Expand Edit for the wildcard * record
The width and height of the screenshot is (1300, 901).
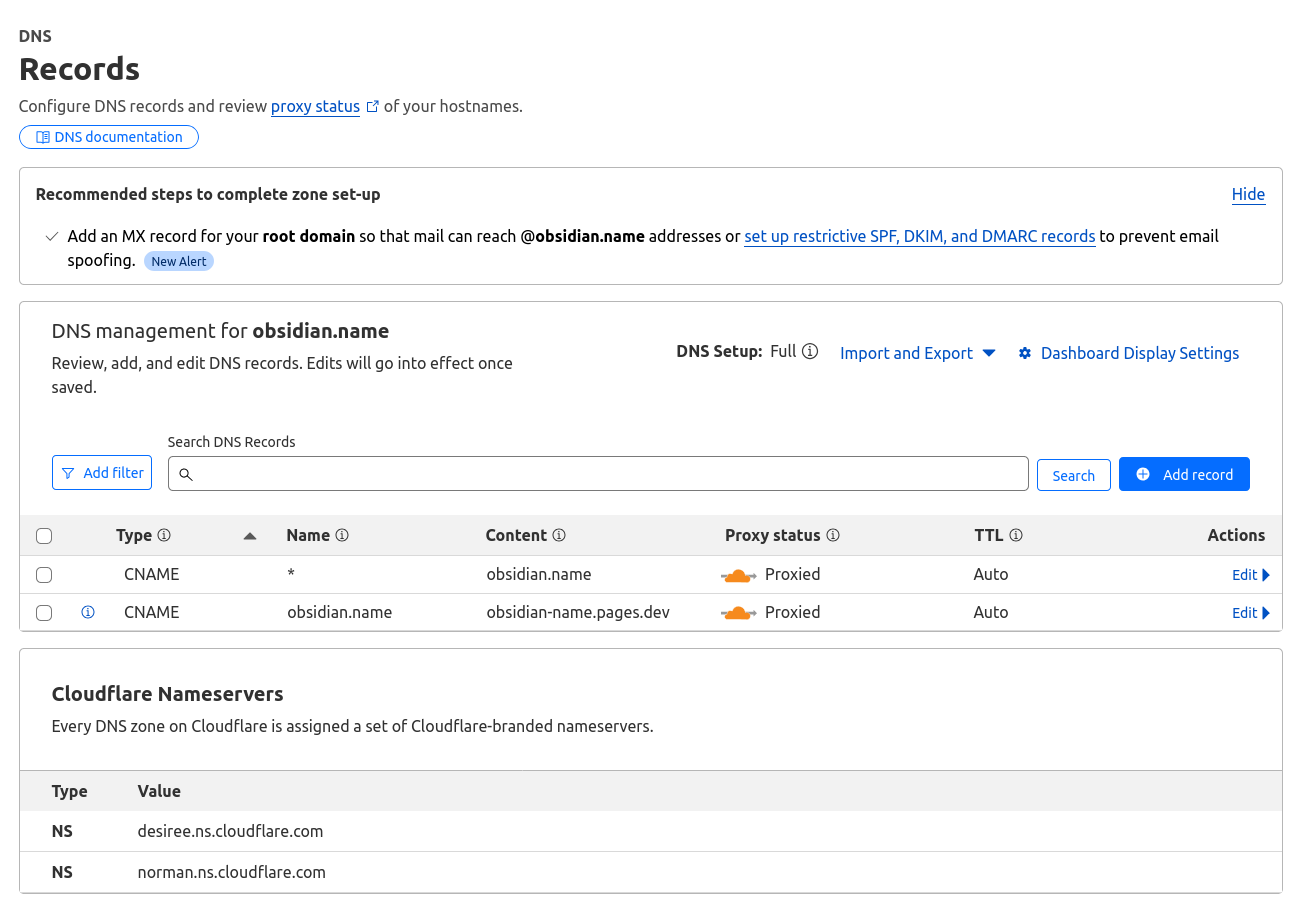1250,575
